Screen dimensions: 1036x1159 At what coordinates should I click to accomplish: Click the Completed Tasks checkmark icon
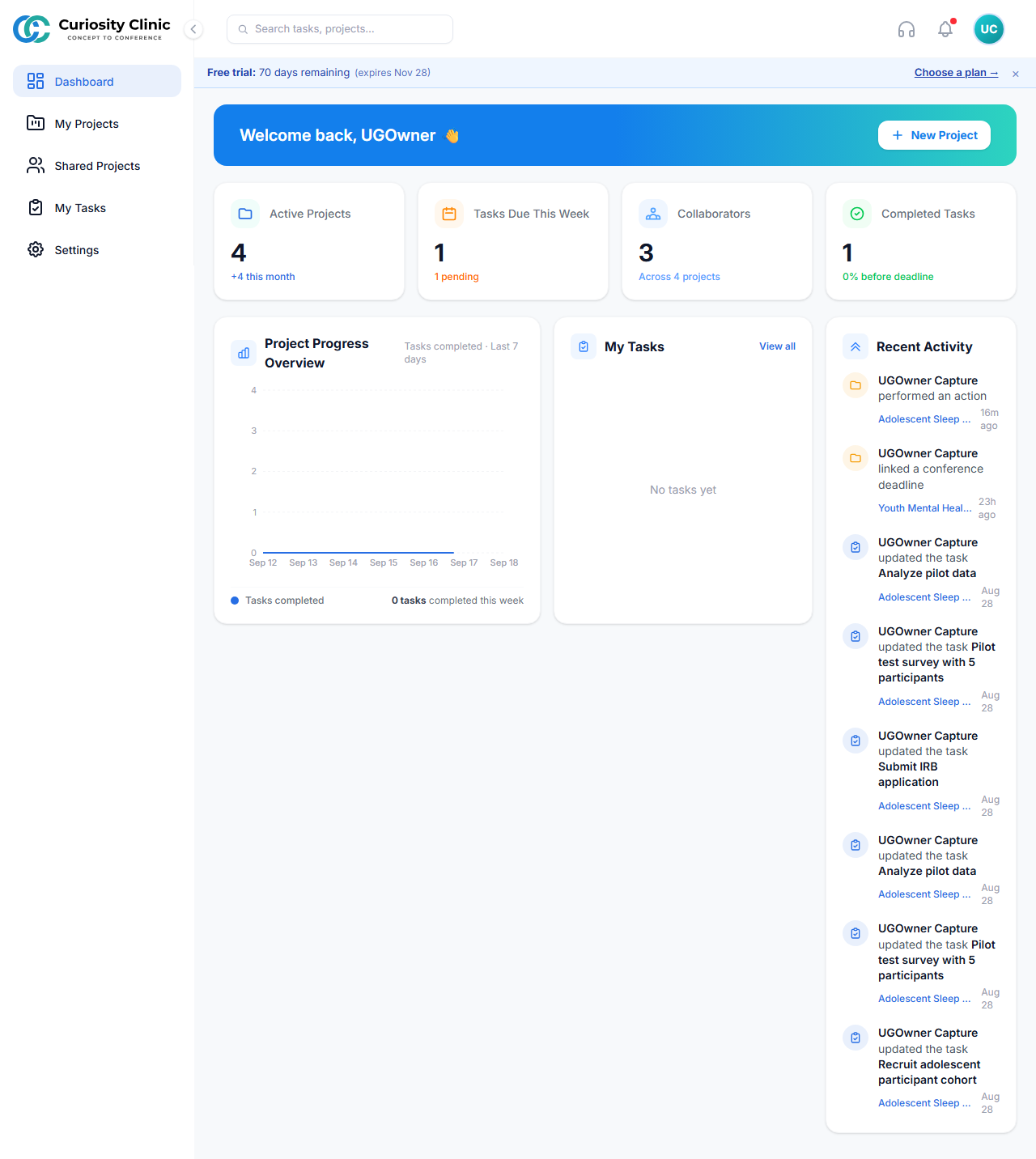pyautogui.click(x=857, y=214)
